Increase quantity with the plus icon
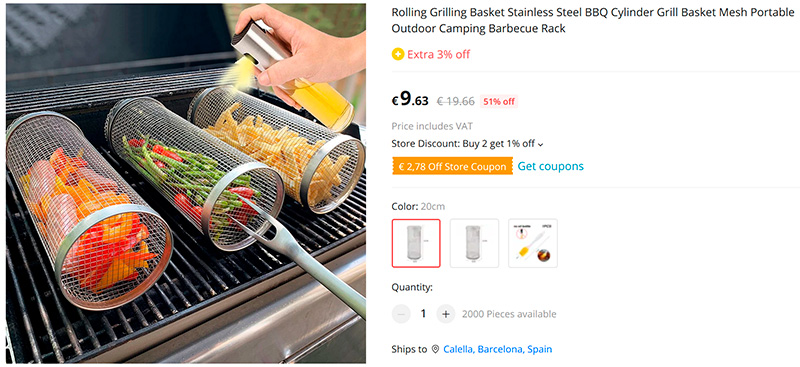The width and height of the screenshot is (800, 367). (445, 314)
